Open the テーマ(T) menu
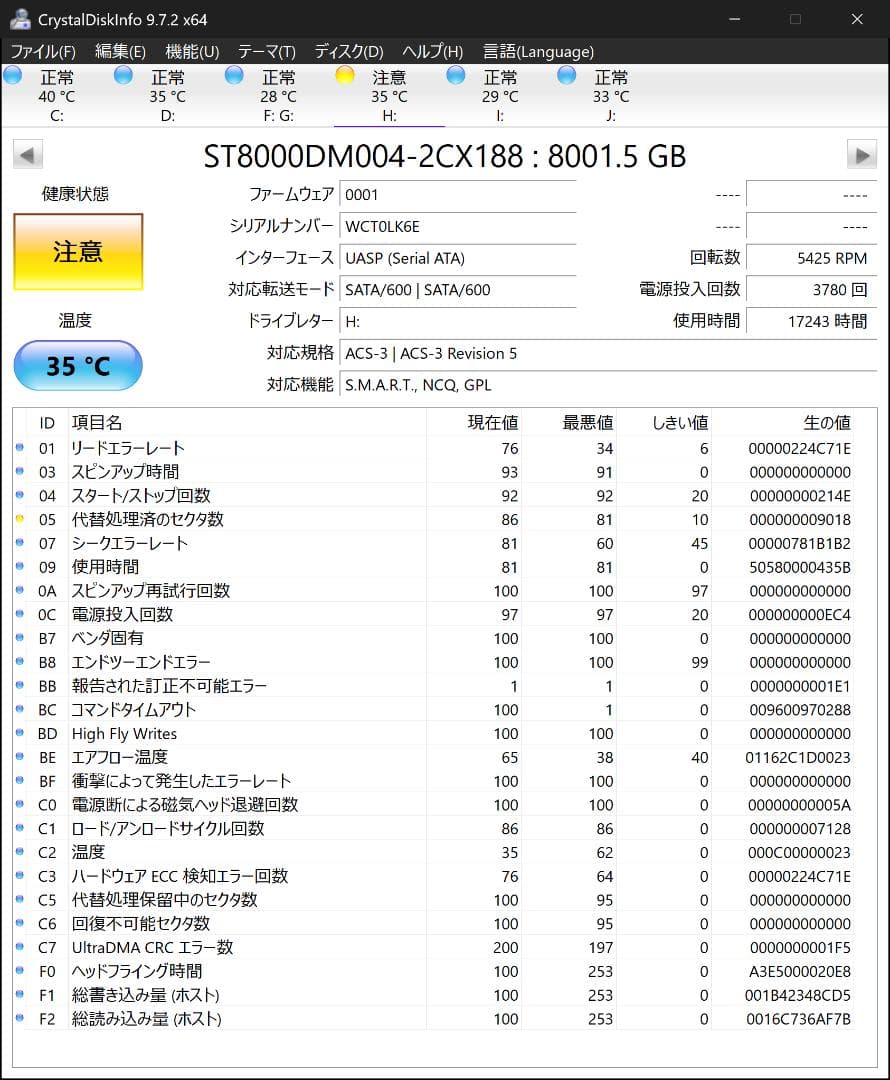This screenshot has width=890, height=1080. (x=267, y=52)
